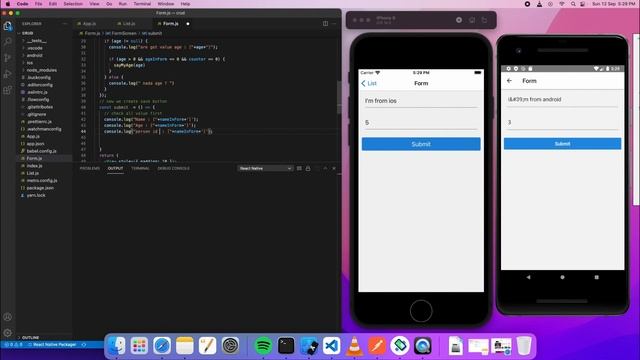Open Terminal from the Dock
The width and height of the screenshot is (640, 360).
pos(286,346)
